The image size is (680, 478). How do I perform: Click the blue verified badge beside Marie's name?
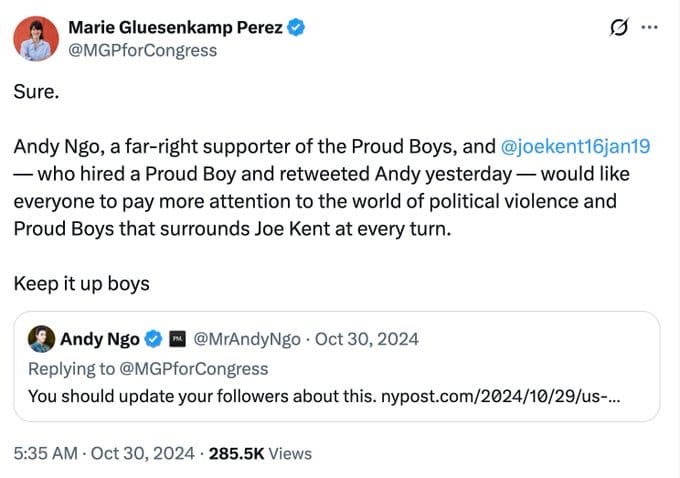click(x=296, y=28)
